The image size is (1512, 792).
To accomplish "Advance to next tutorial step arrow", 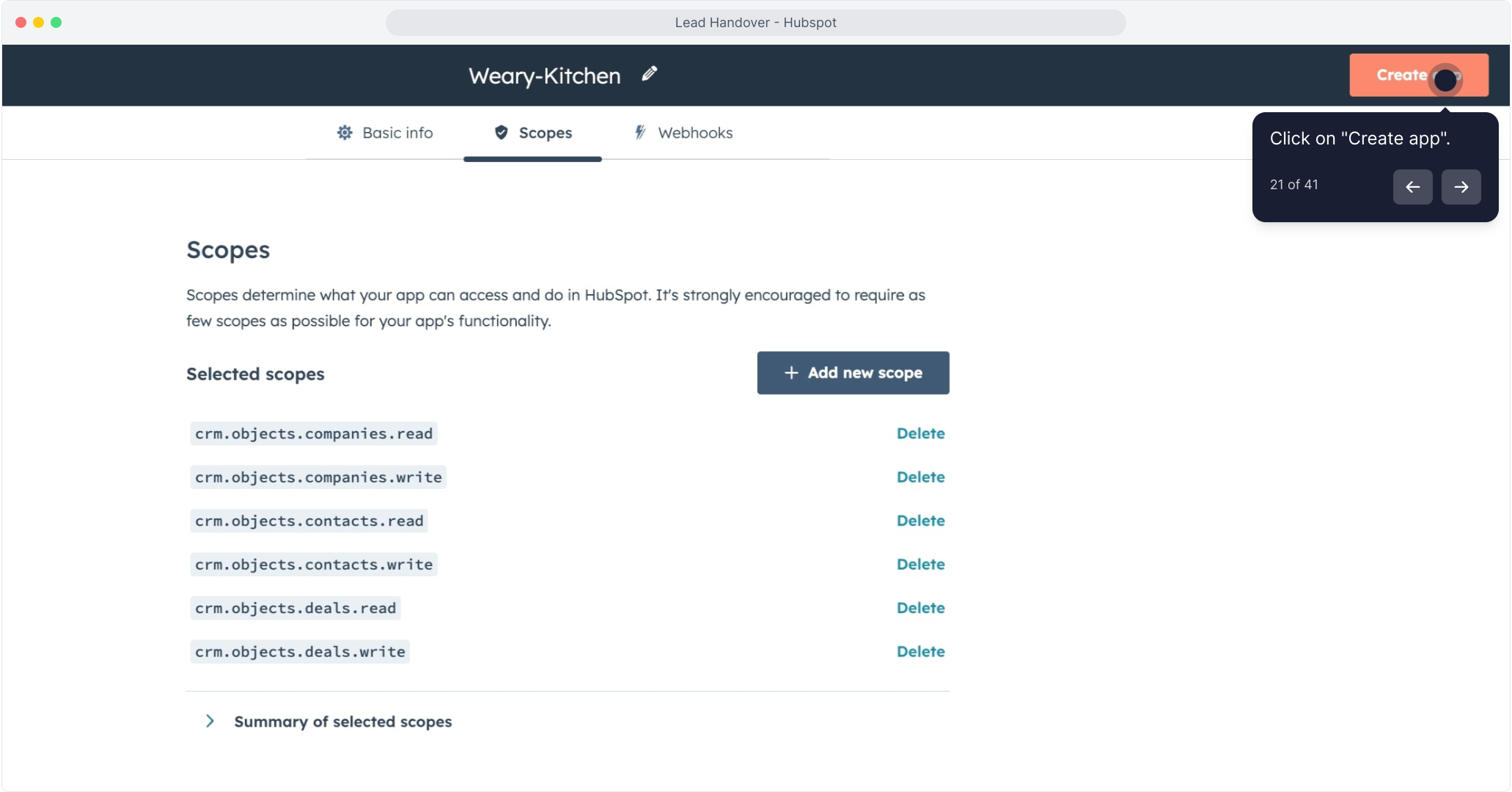I will 1461,187.
